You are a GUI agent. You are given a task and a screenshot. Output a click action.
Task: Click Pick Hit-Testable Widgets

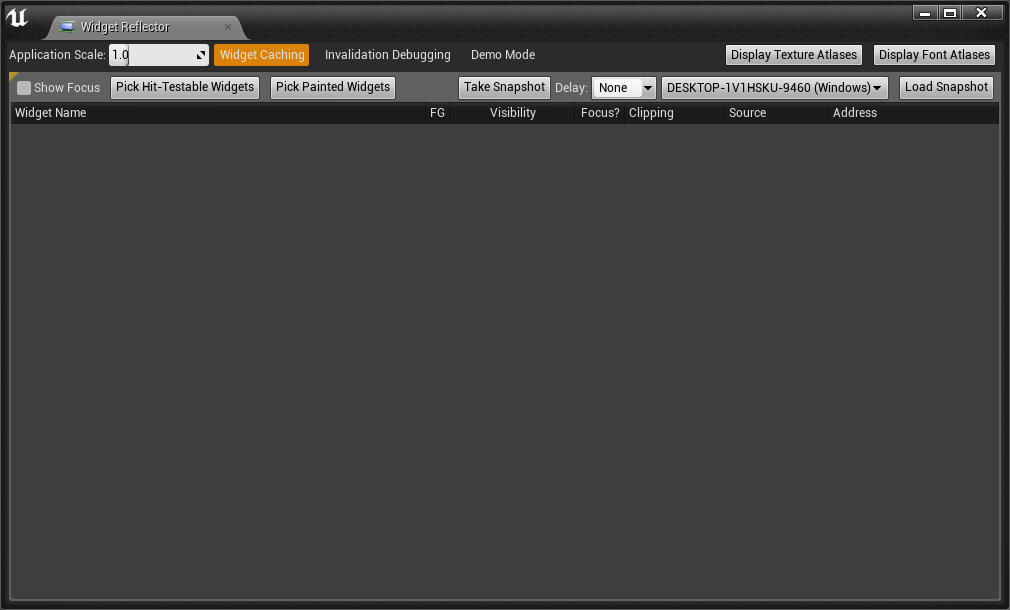[184, 87]
